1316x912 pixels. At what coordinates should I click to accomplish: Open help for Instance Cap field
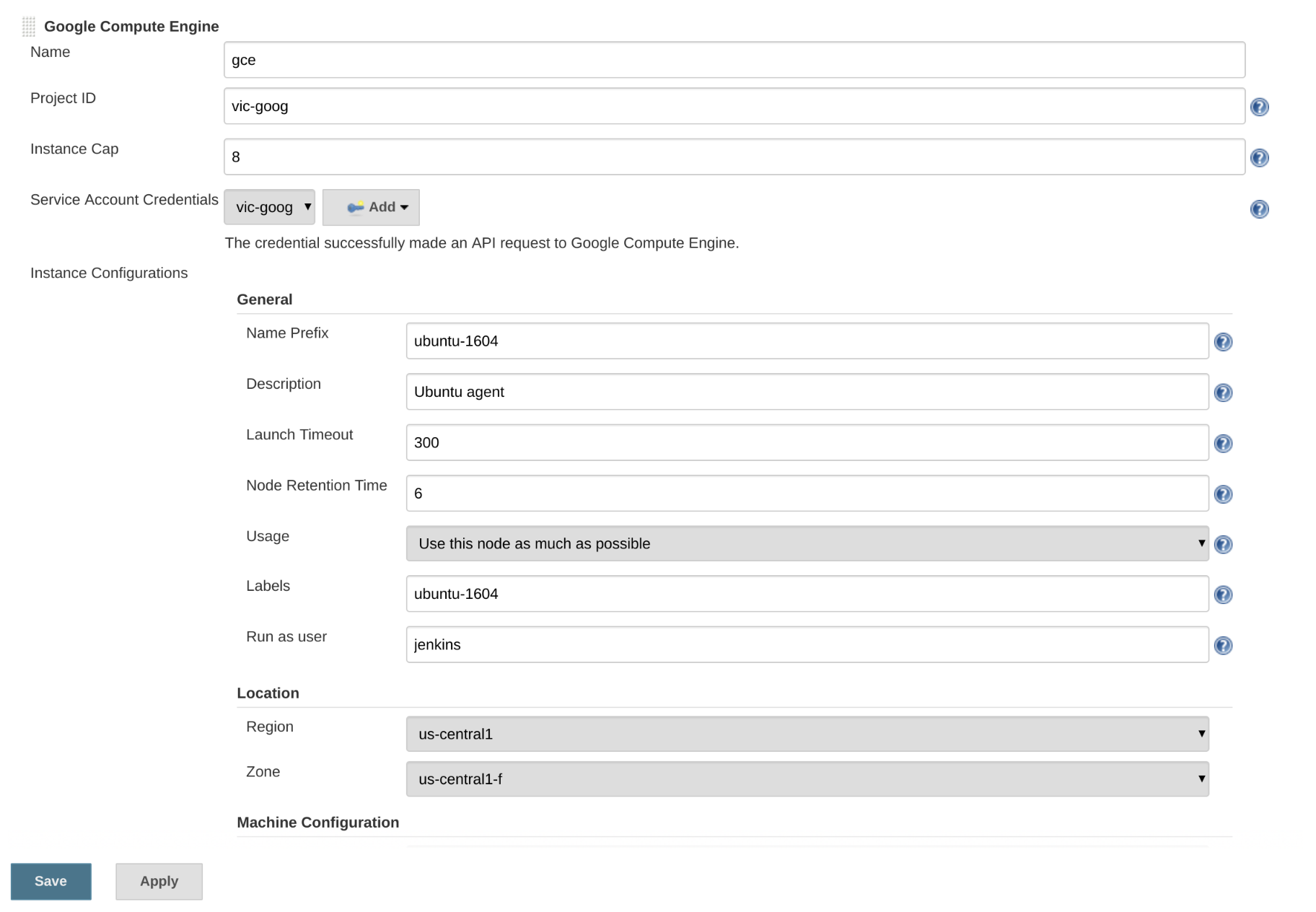(1259, 157)
